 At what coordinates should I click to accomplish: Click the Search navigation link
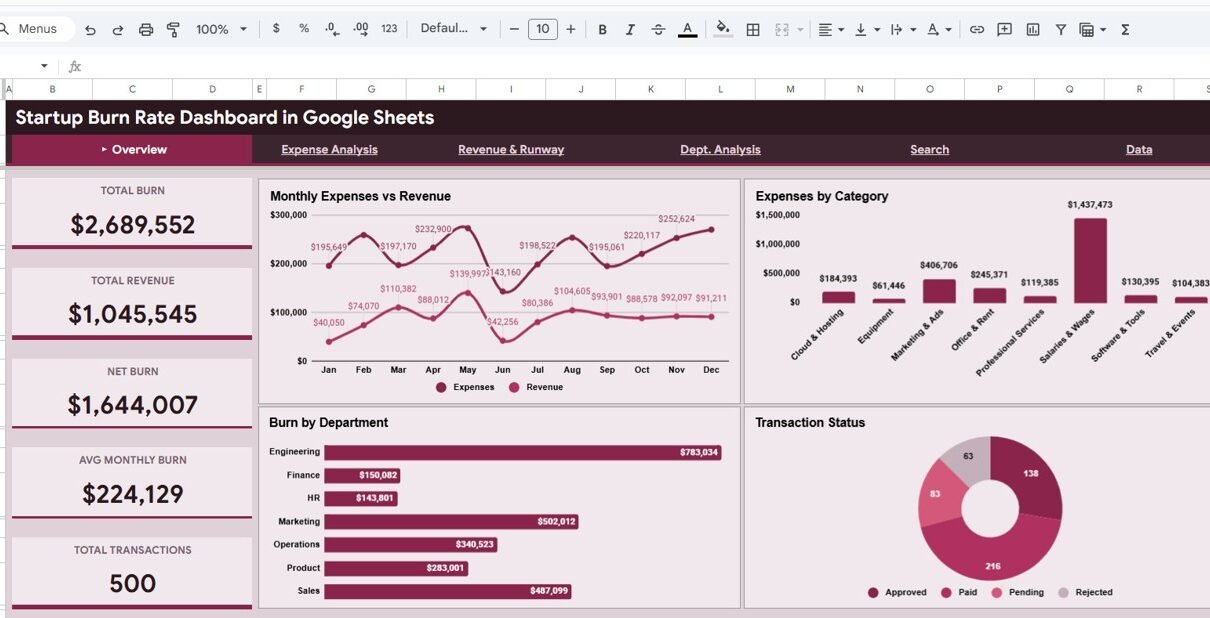(929, 150)
